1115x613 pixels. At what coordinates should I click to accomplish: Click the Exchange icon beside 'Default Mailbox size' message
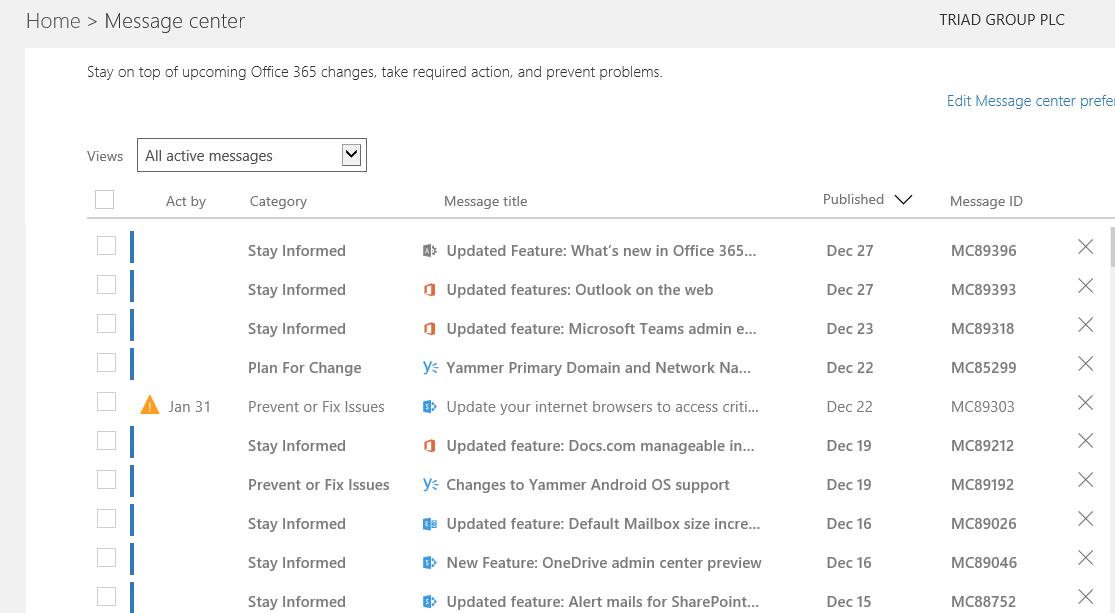point(430,524)
